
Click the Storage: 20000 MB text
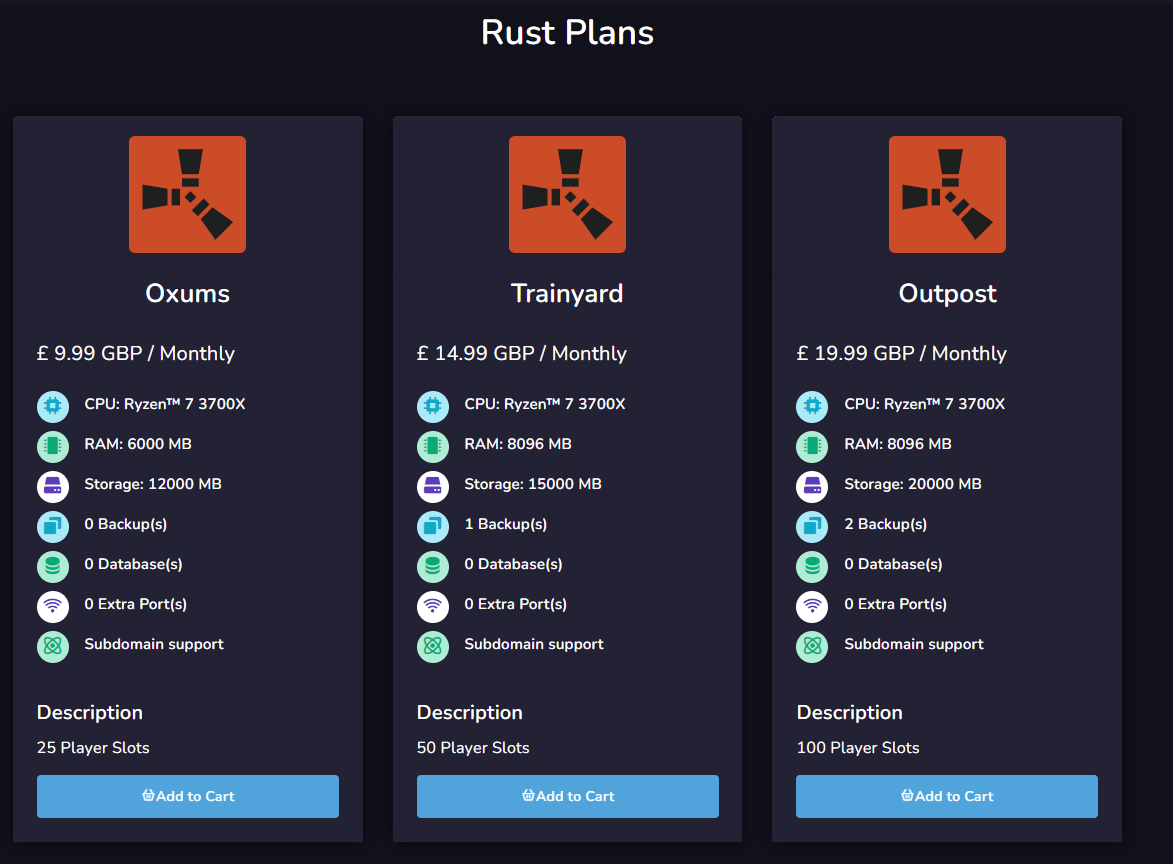pyautogui.click(x=913, y=484)
